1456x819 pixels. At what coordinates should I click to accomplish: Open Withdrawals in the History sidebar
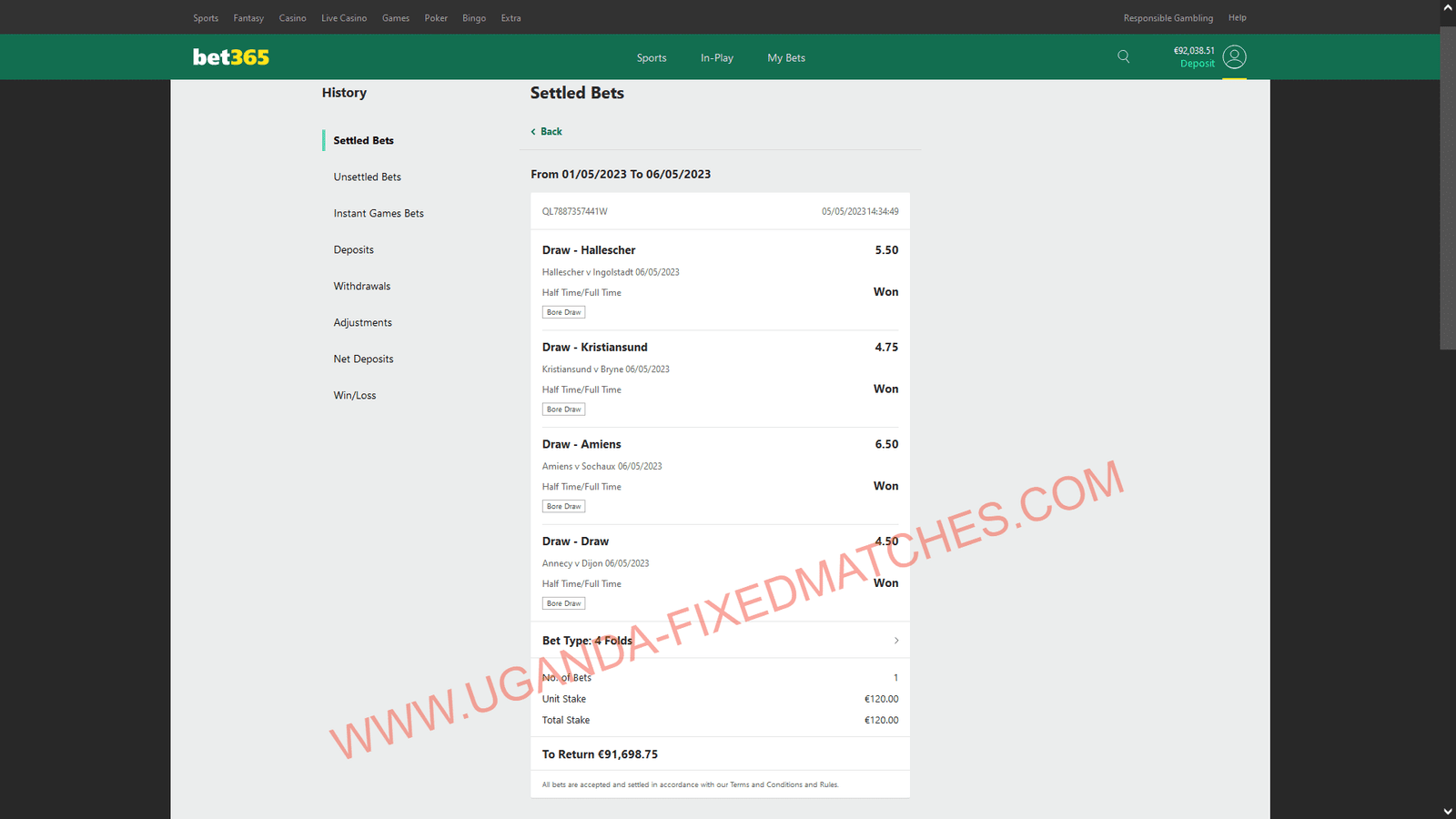pyautogui.click(x=361, y=287)
